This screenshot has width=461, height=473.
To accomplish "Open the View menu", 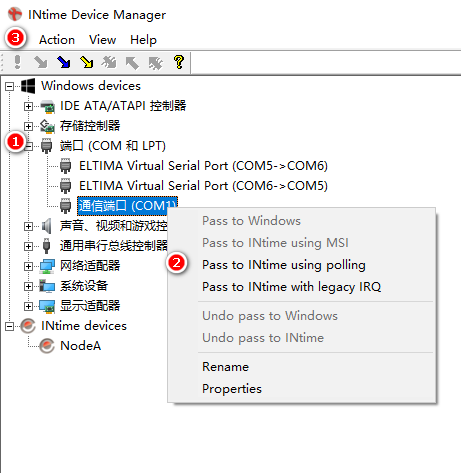I will 102,40.
